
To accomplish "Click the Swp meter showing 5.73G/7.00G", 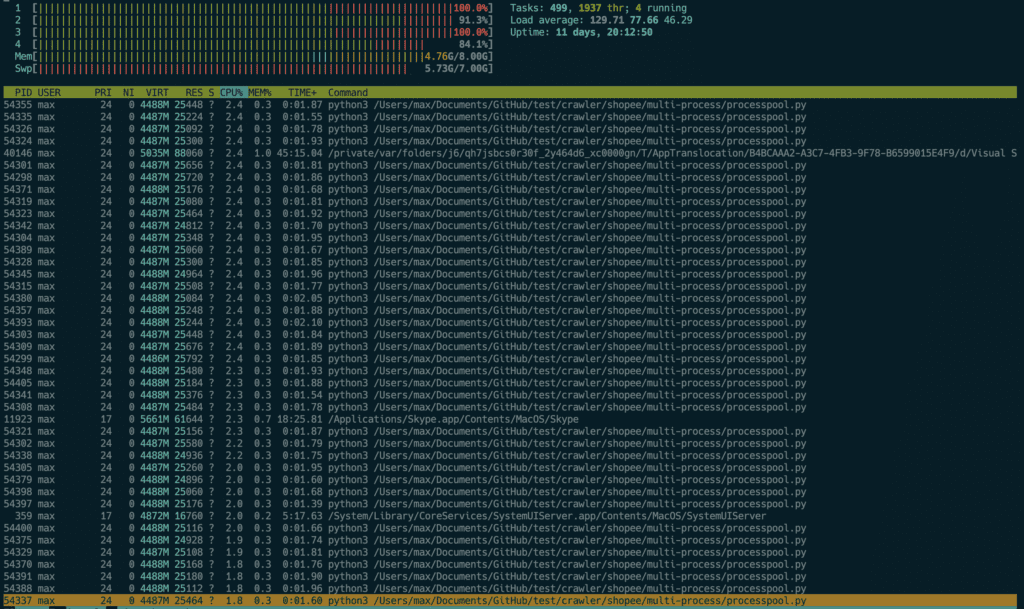I will [253, 69].
